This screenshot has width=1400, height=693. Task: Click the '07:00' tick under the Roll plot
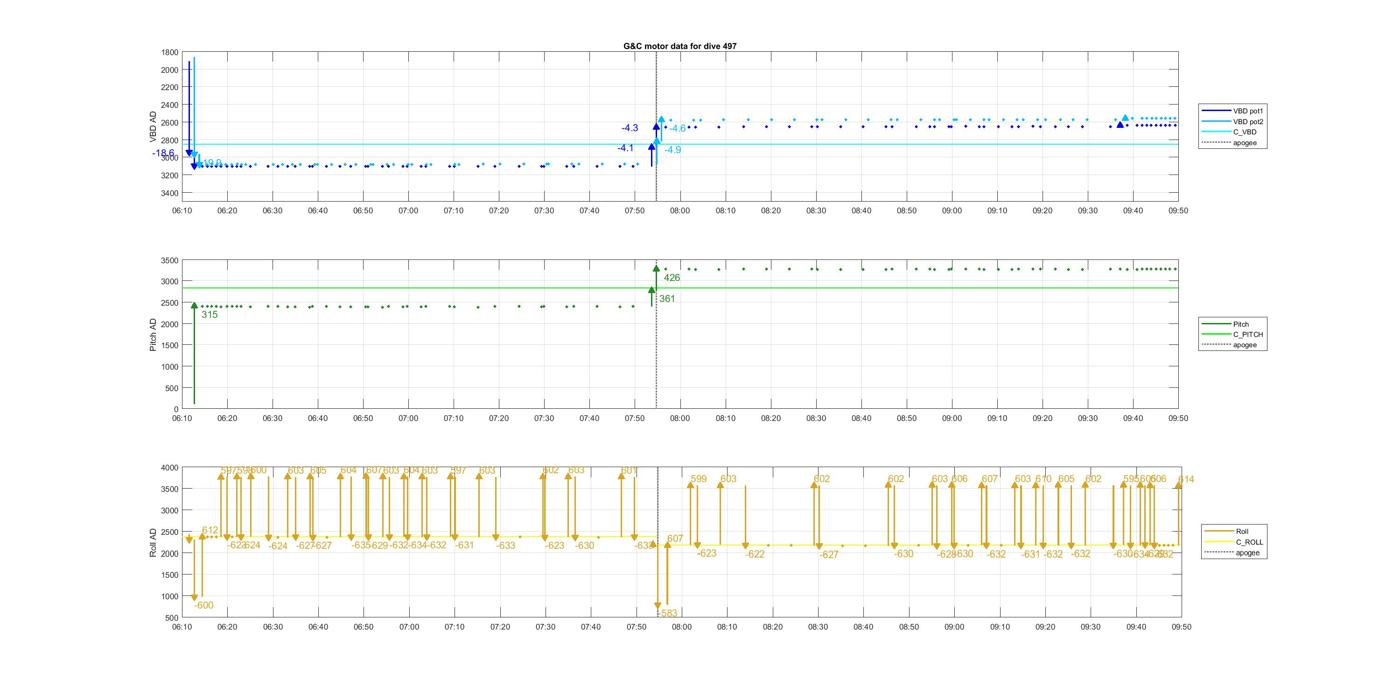(x=409, y=627)
